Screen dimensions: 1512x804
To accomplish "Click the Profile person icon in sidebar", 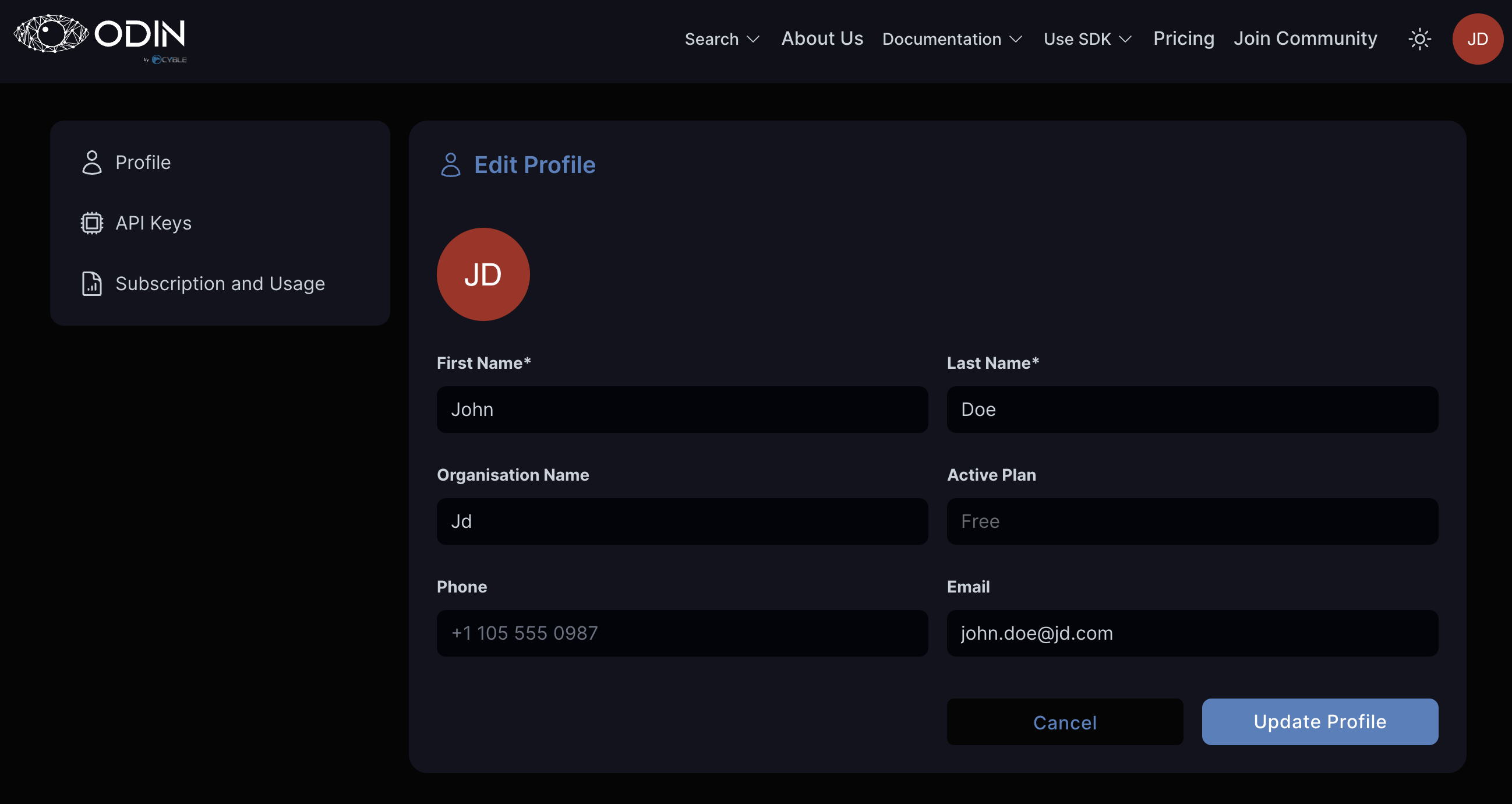I will point(91,163).
